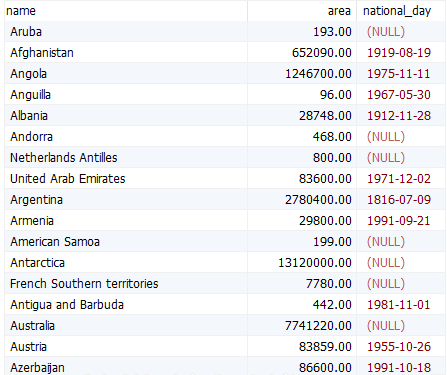
Task: Click area value 13120000.00
Action: tap(315, 263)
